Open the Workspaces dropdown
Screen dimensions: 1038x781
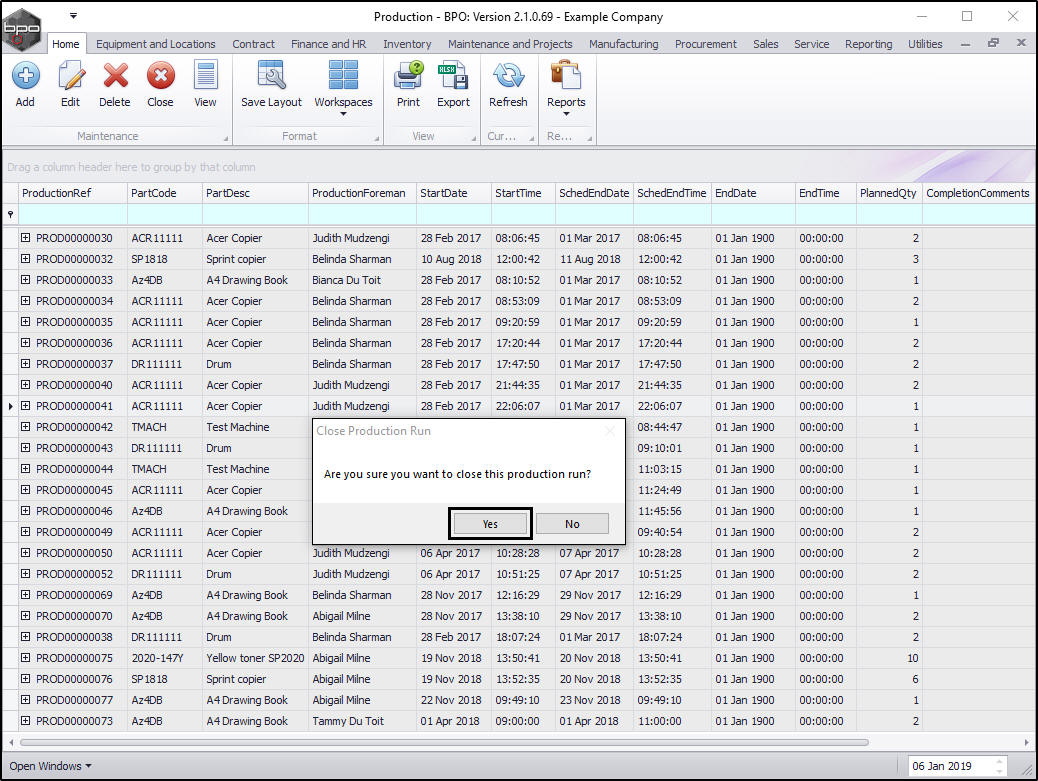pyautogui.click(x=343, y=88)
